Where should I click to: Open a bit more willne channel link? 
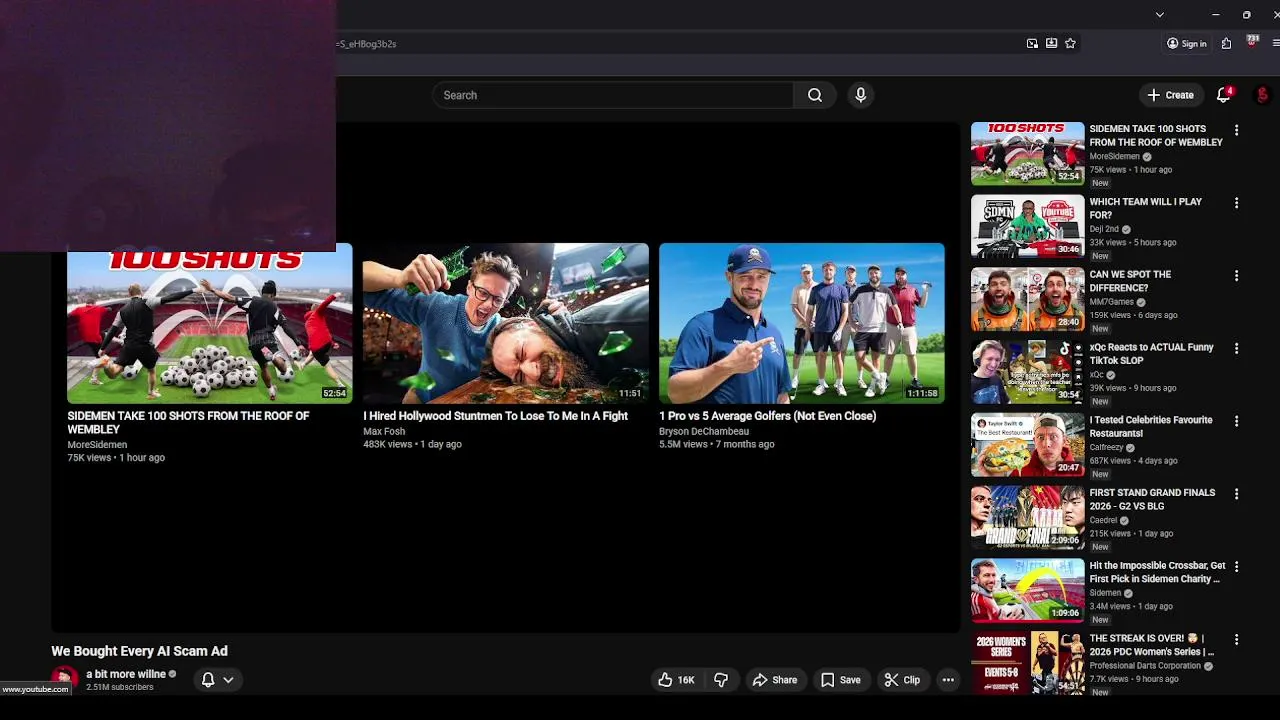[x=126, y=675]
